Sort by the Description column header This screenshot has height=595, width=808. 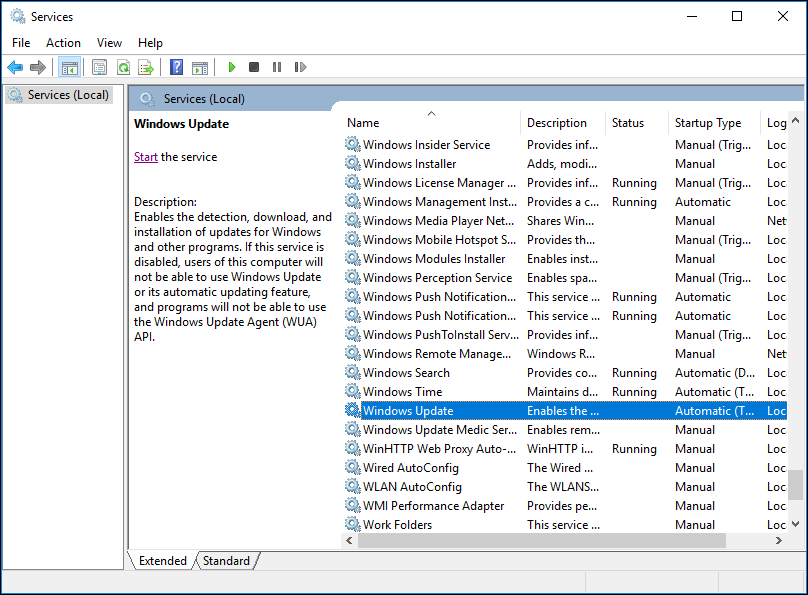pos(563,123)
